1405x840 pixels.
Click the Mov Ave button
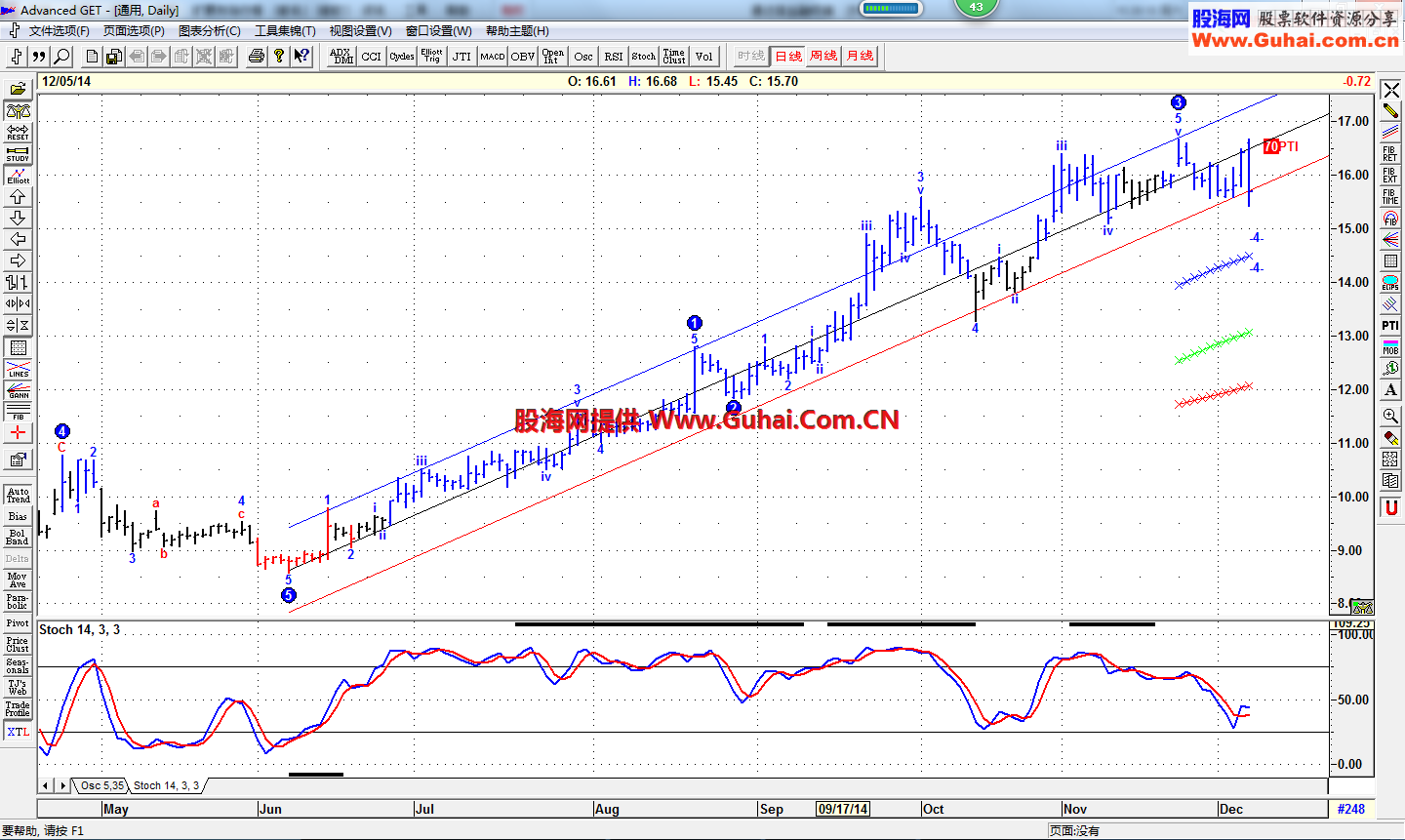tap(18, 580)
